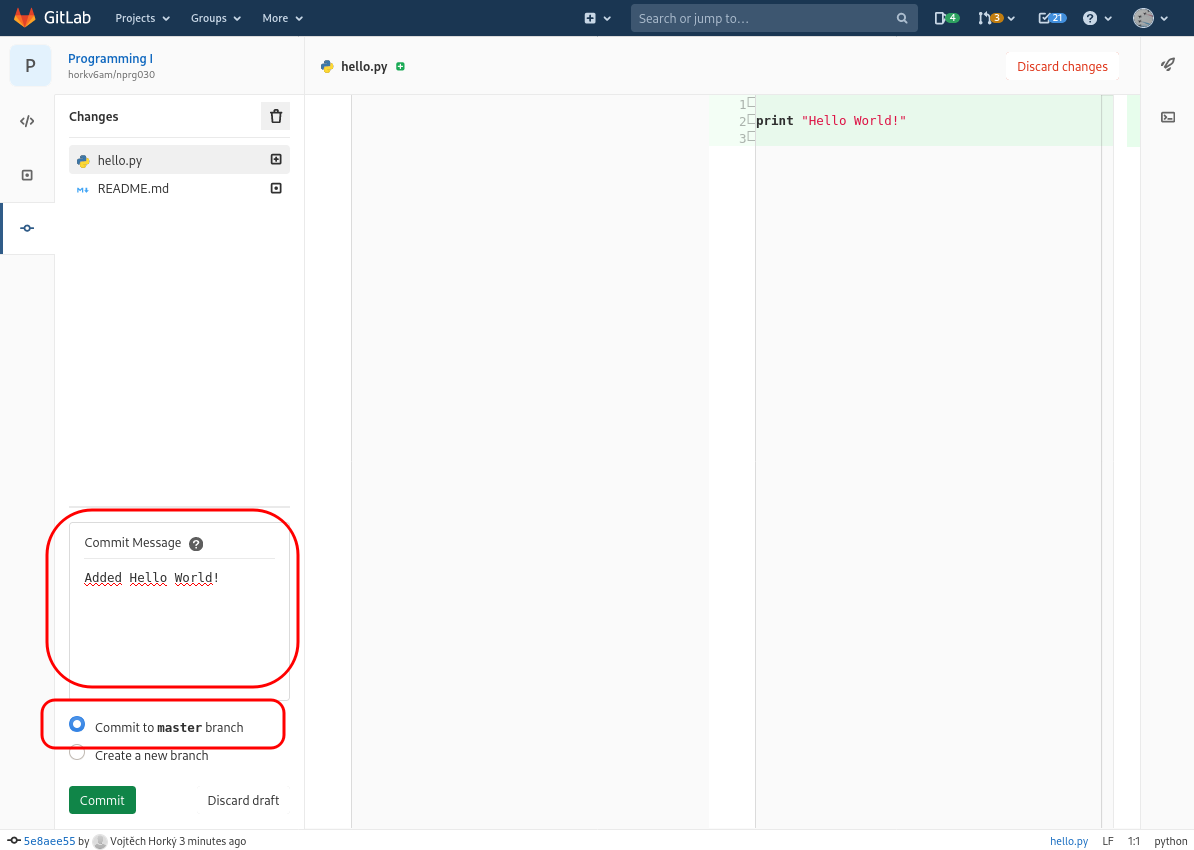Click the Commit Message help icon
This screenshot has width=1194, height=850.
point(196,544)
